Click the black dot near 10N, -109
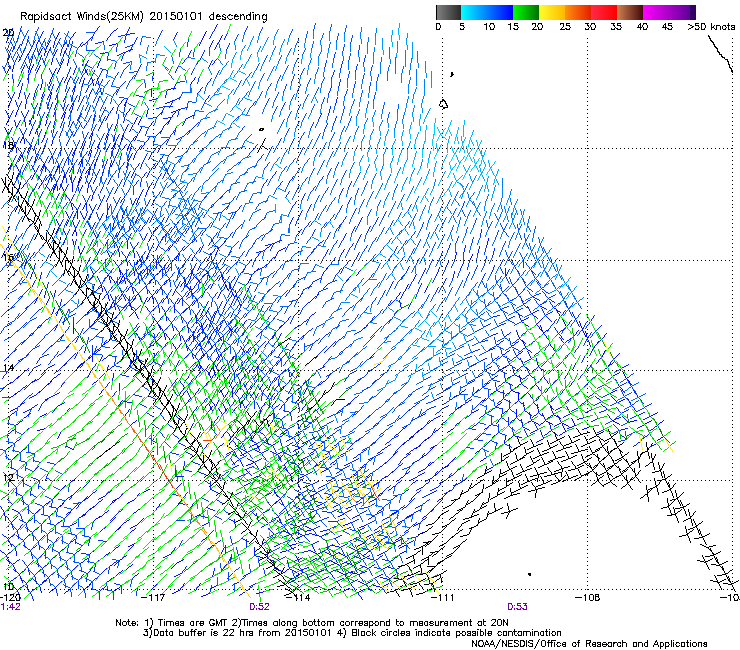Screen dimensions: 740x650 [x=530, y=574]
